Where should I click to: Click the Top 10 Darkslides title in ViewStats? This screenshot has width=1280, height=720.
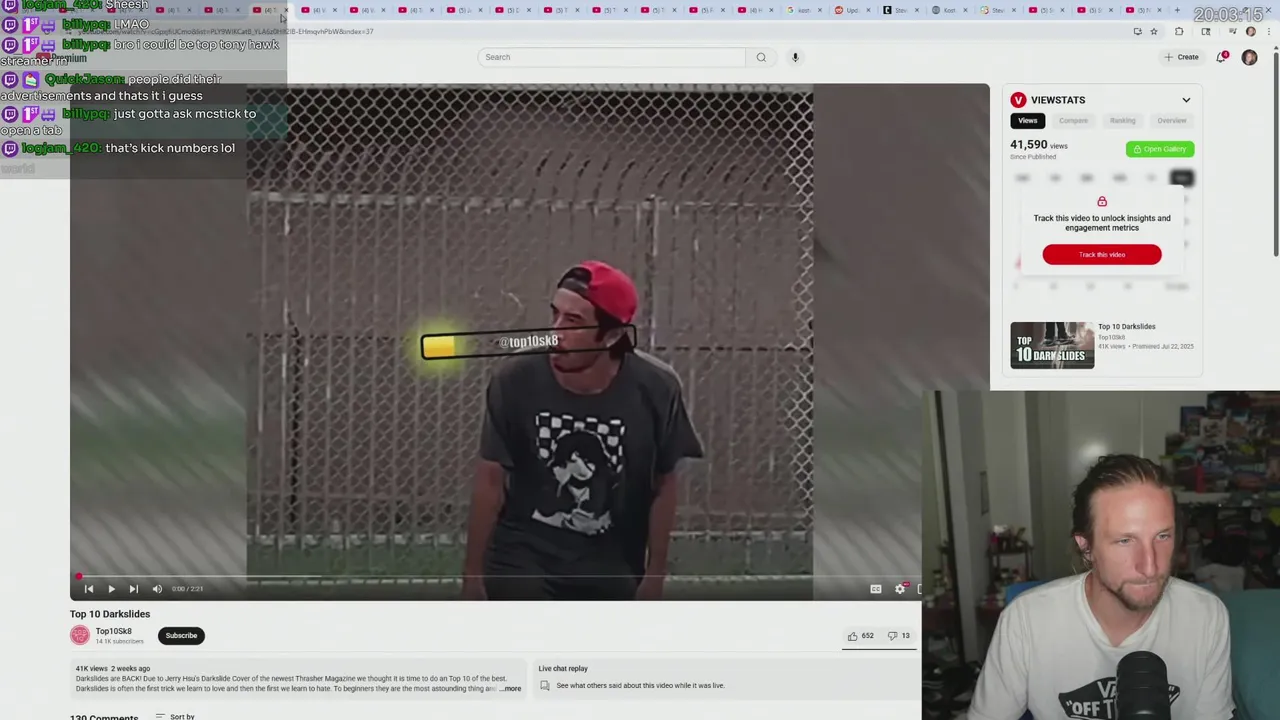click(x=1126, y=326)
